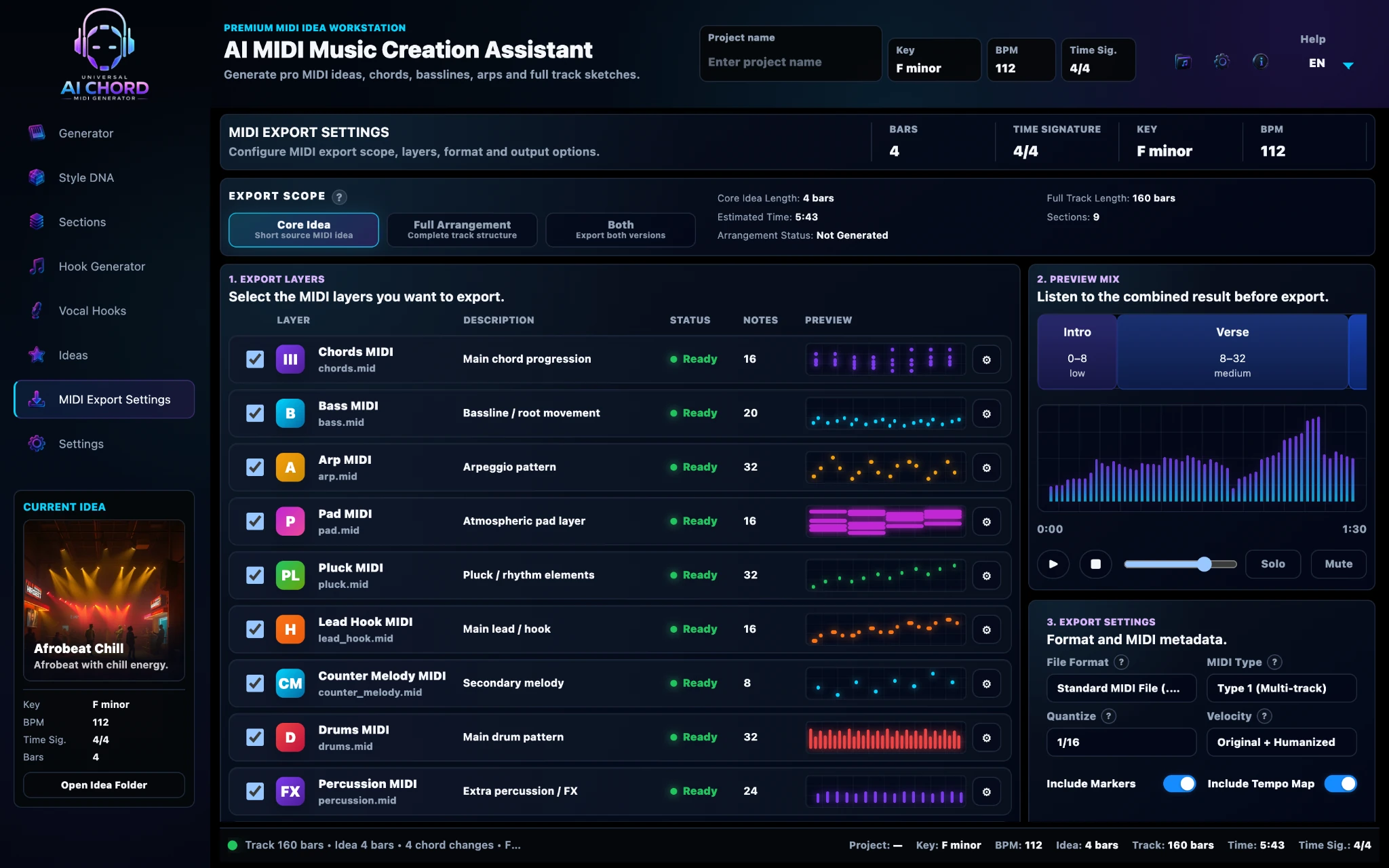
Task: Uncheck the Drums MIDI layer checkbox
Action: (x=255, y=737)
